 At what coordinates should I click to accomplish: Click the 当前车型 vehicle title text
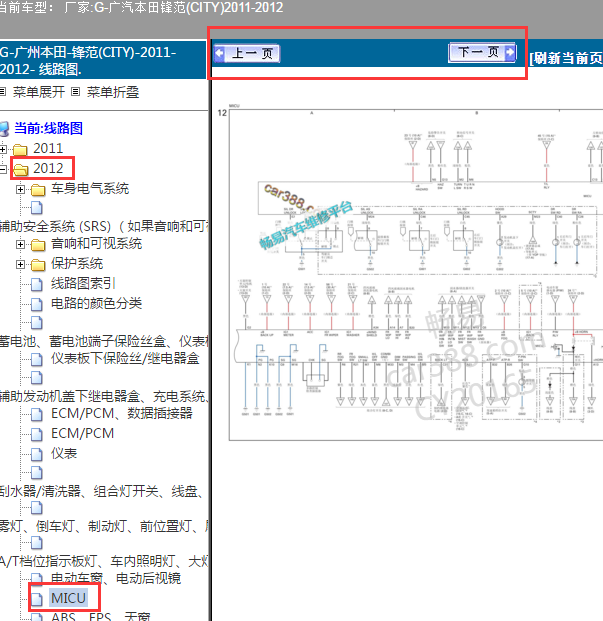[x=141, y=8]
